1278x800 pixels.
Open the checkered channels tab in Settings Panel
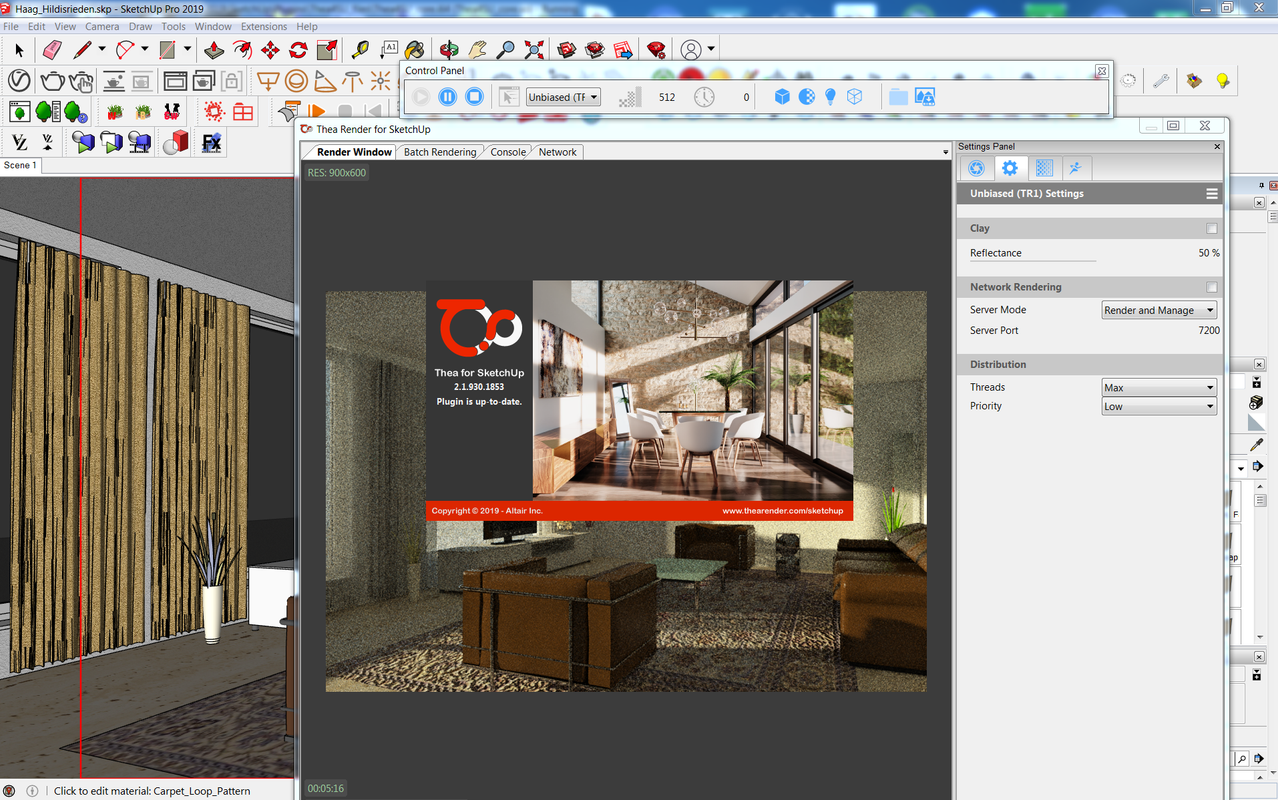(x=1043, y=168)
